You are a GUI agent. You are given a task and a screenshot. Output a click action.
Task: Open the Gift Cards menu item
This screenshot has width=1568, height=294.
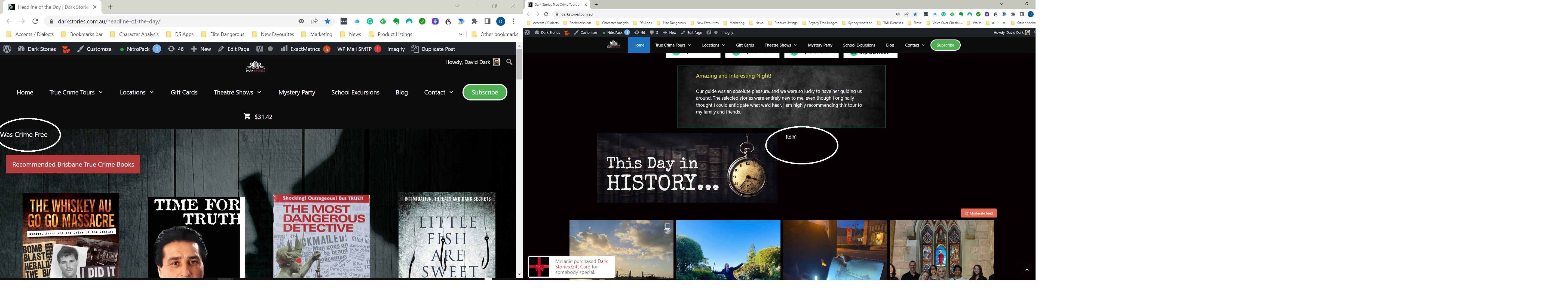(184, 93)
